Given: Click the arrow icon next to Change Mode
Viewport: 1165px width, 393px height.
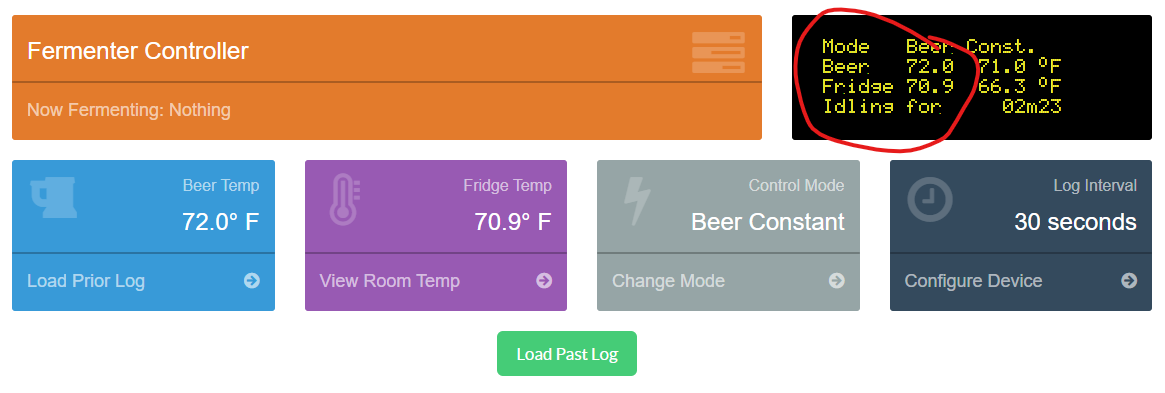Looking at the screenshot, I should pos(837,281).
